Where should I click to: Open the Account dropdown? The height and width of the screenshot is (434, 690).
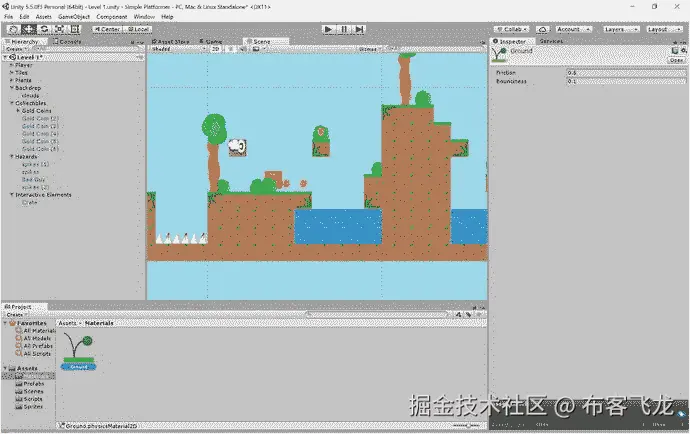[573, 29]
